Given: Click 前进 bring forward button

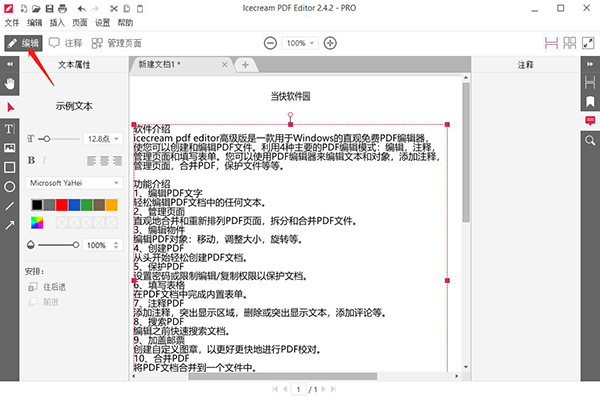Looking at the screenshot, I should tap(44, 302).
